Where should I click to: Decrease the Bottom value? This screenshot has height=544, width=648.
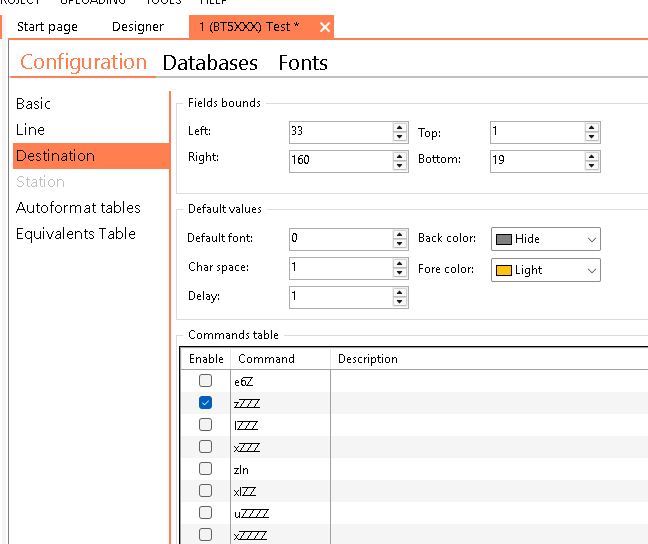coord(592,166)
